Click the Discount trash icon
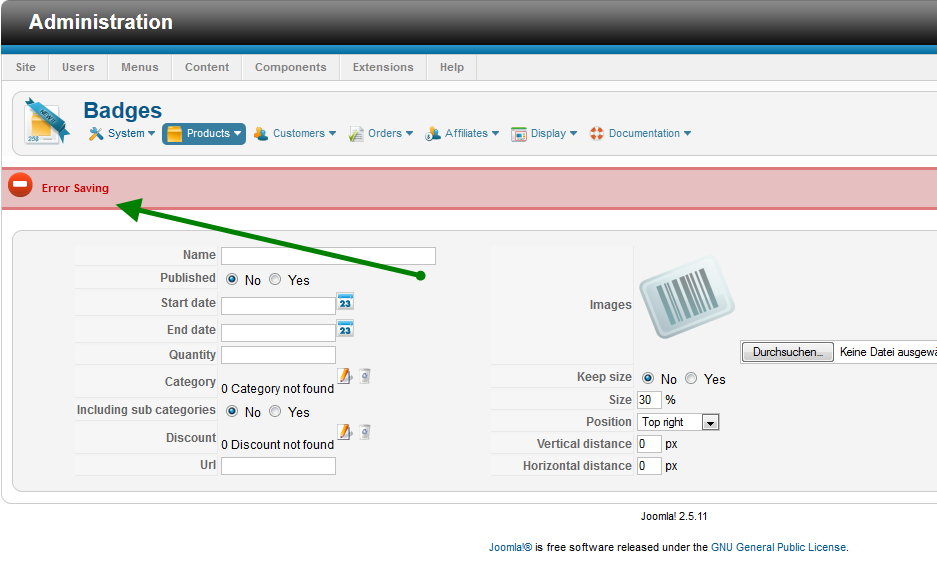Image resolution: width=937 pixels, height=571 pixels. click(365, 432)
